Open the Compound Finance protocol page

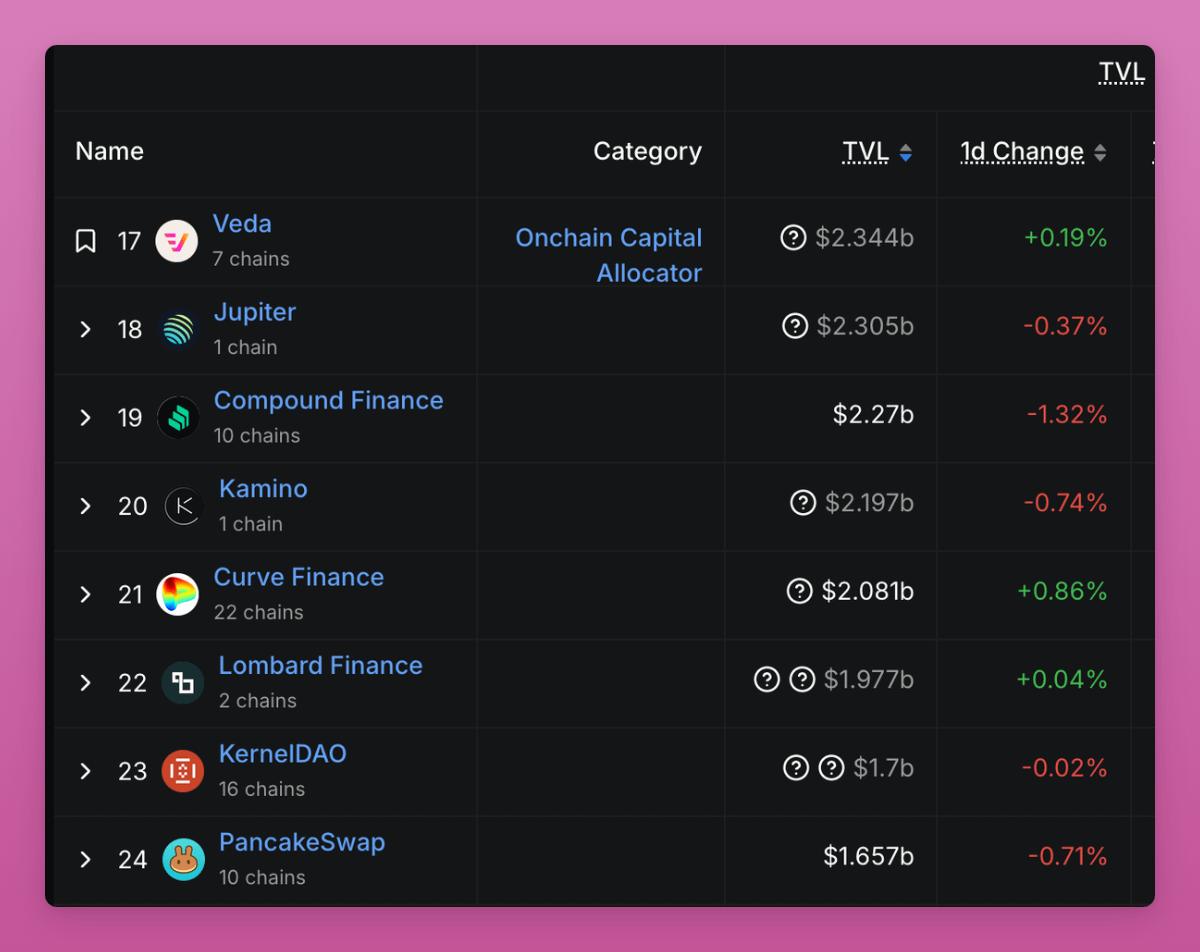(328, 400)
